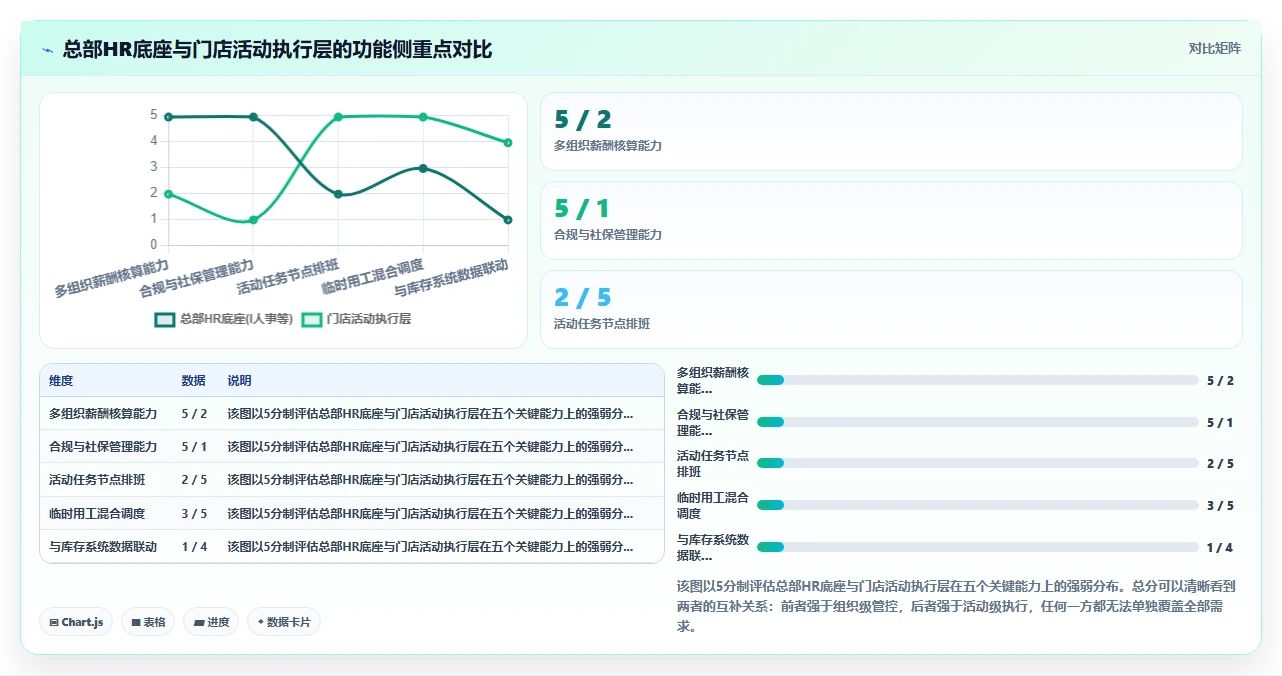Click the 说明 column header
The width and height of the screenshot is (1282, 676).
239,381
